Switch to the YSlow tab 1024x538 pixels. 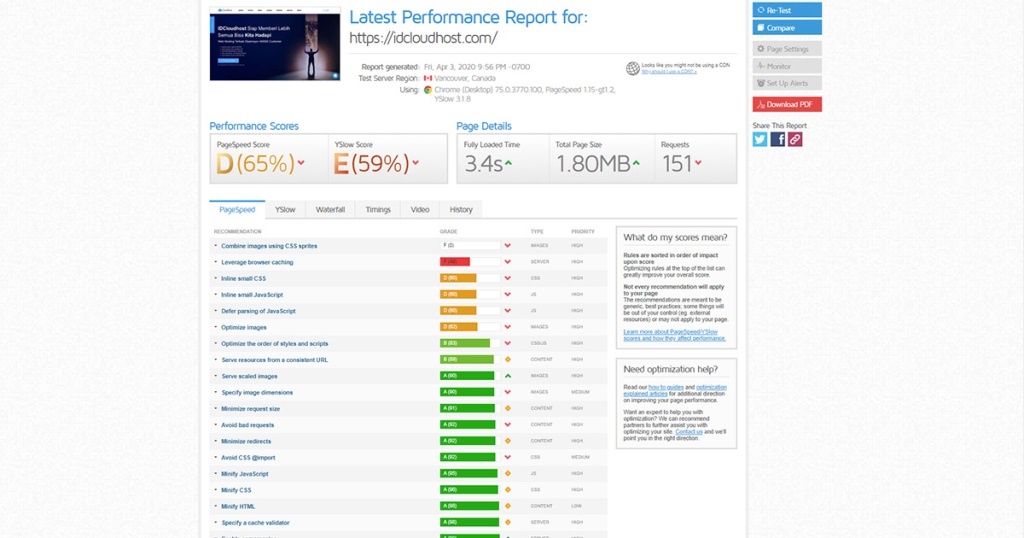pyautogui.click(x=285, y=210)
